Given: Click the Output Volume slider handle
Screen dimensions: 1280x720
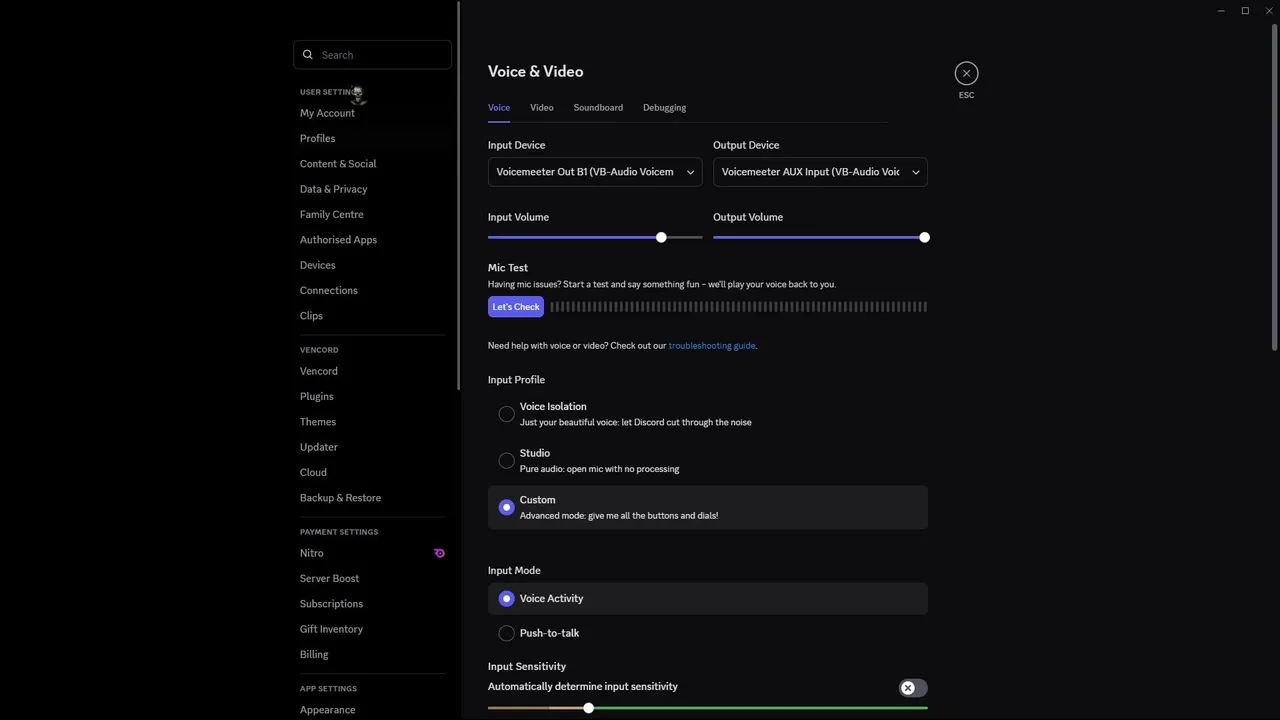Looking at the screenshot, I should coord(924,238).
